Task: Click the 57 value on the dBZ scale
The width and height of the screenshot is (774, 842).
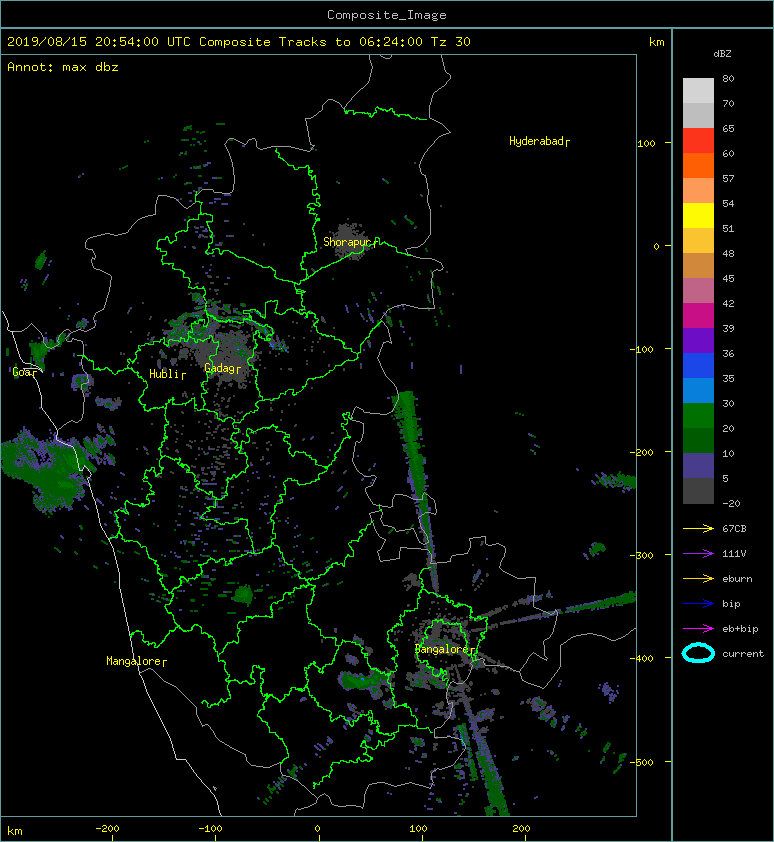Action: coord(728,178)
